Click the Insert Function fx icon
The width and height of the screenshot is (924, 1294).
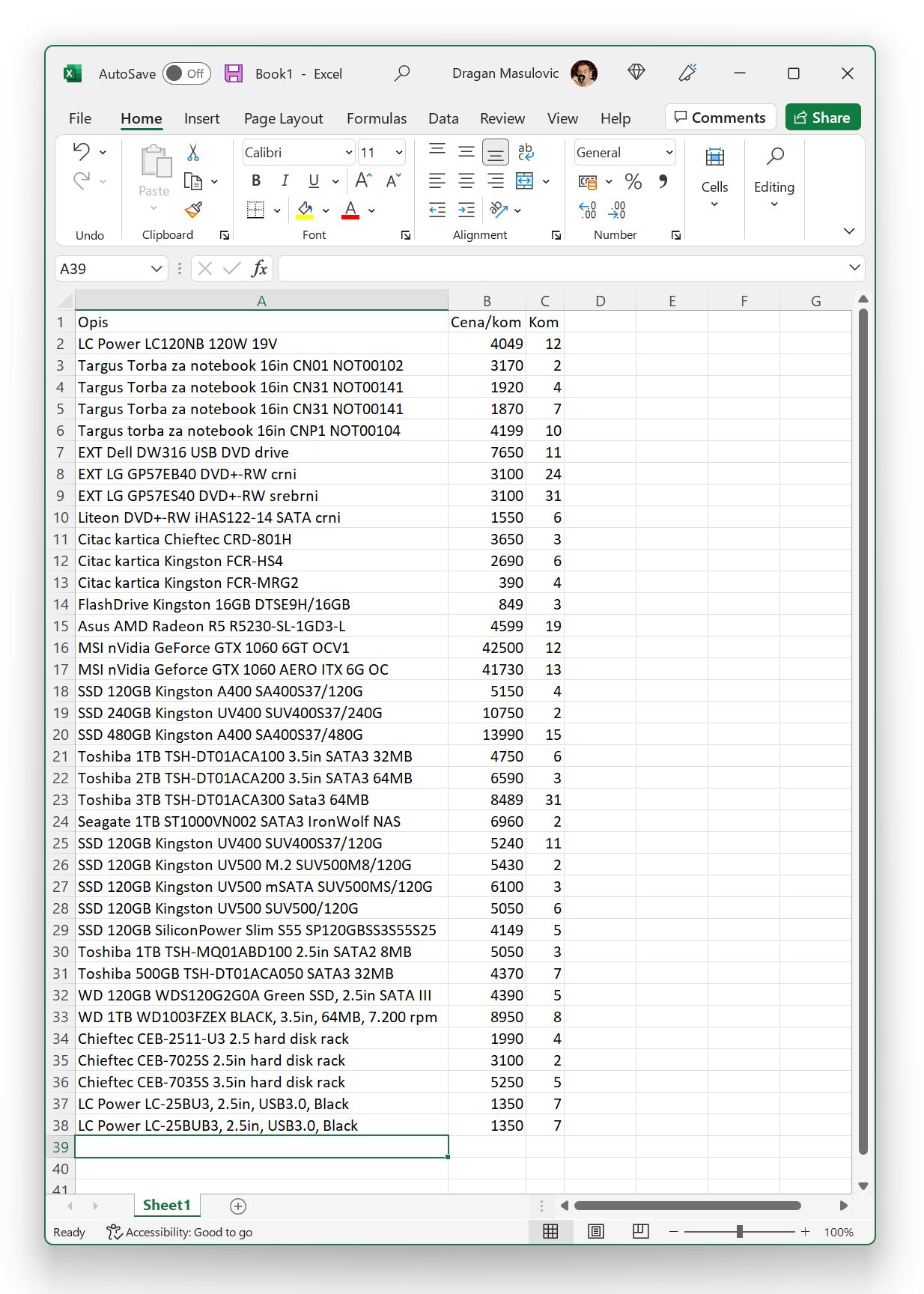pos(259,268)
